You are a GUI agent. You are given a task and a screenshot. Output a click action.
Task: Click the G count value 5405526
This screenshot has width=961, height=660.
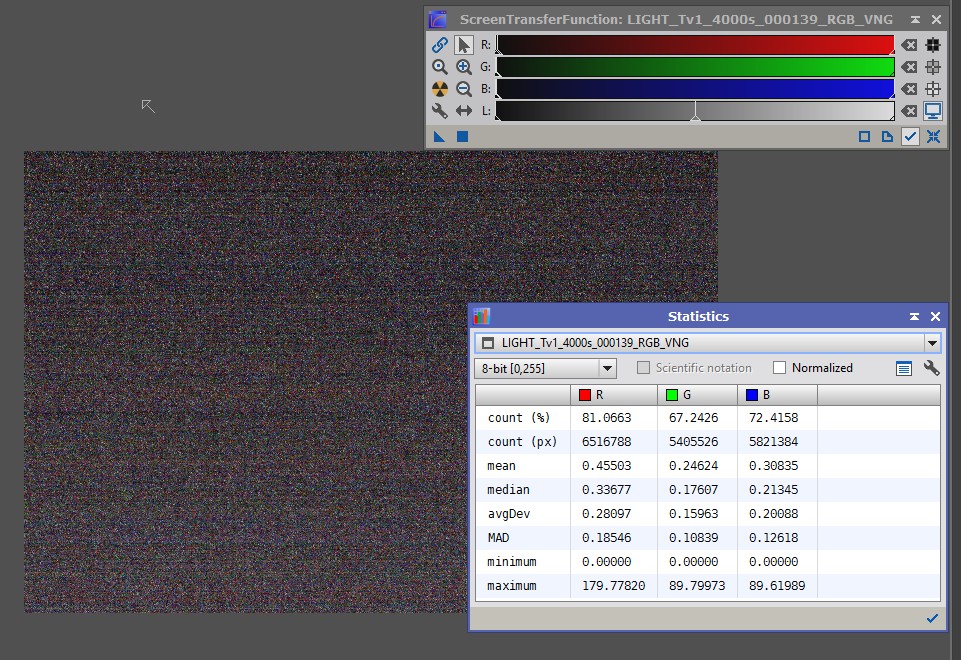click(x=693, y=442)
